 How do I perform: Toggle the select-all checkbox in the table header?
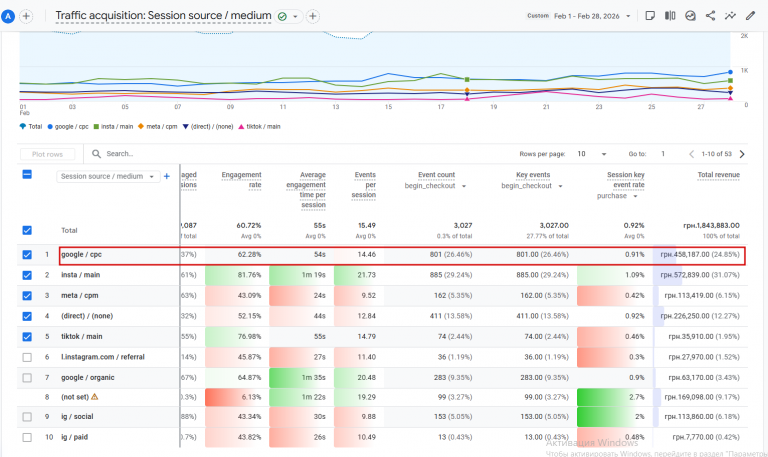tap(27, 174)
